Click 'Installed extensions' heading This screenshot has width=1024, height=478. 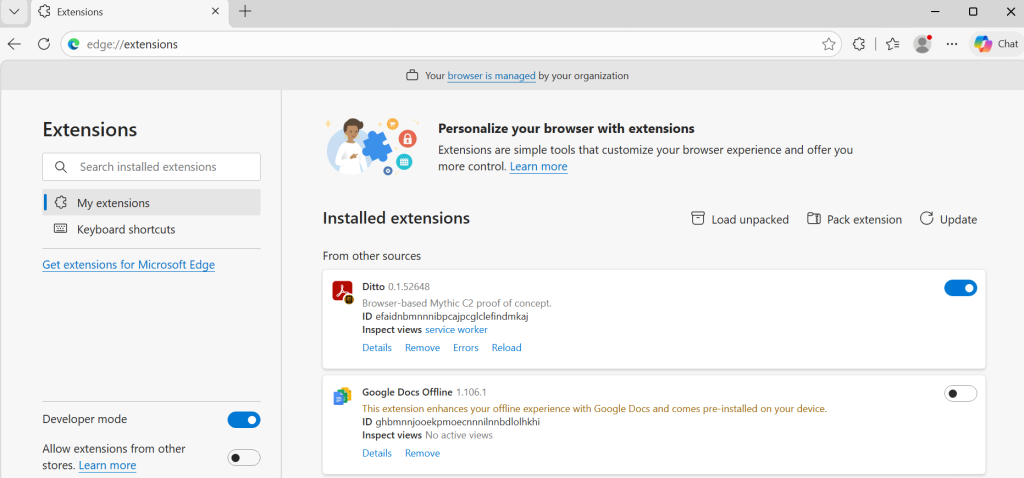pyautogui.click(x=396, y=218)
